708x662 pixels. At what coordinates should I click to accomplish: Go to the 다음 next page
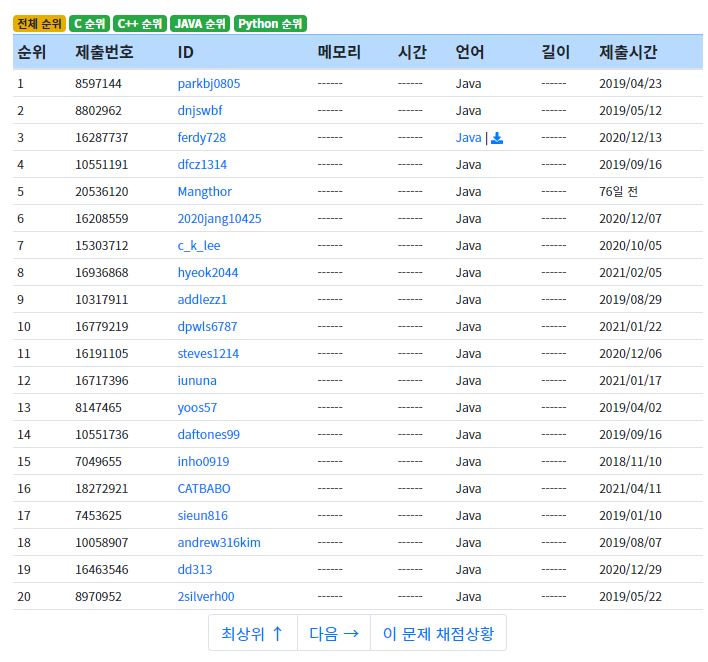pos(334,633)
